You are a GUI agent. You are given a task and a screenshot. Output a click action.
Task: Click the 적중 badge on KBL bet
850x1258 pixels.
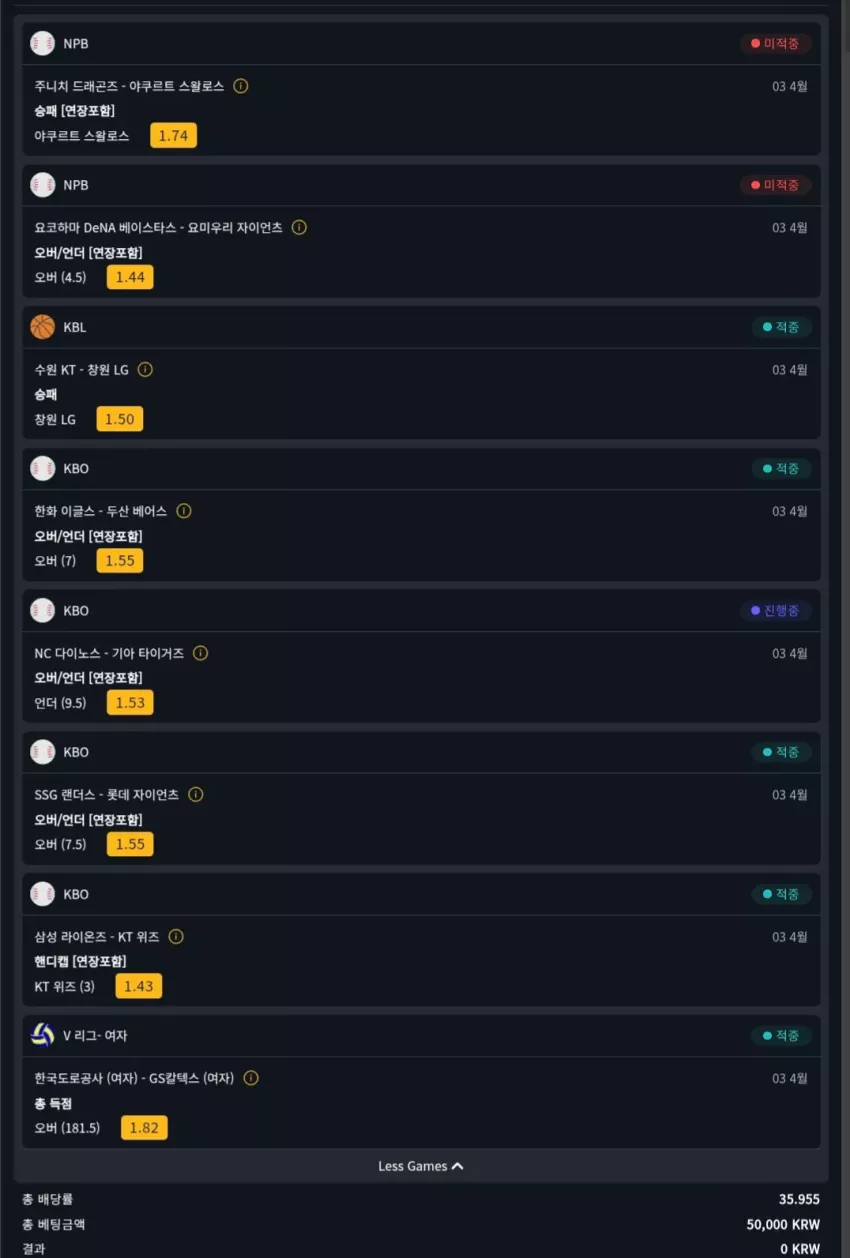(781, 327)
